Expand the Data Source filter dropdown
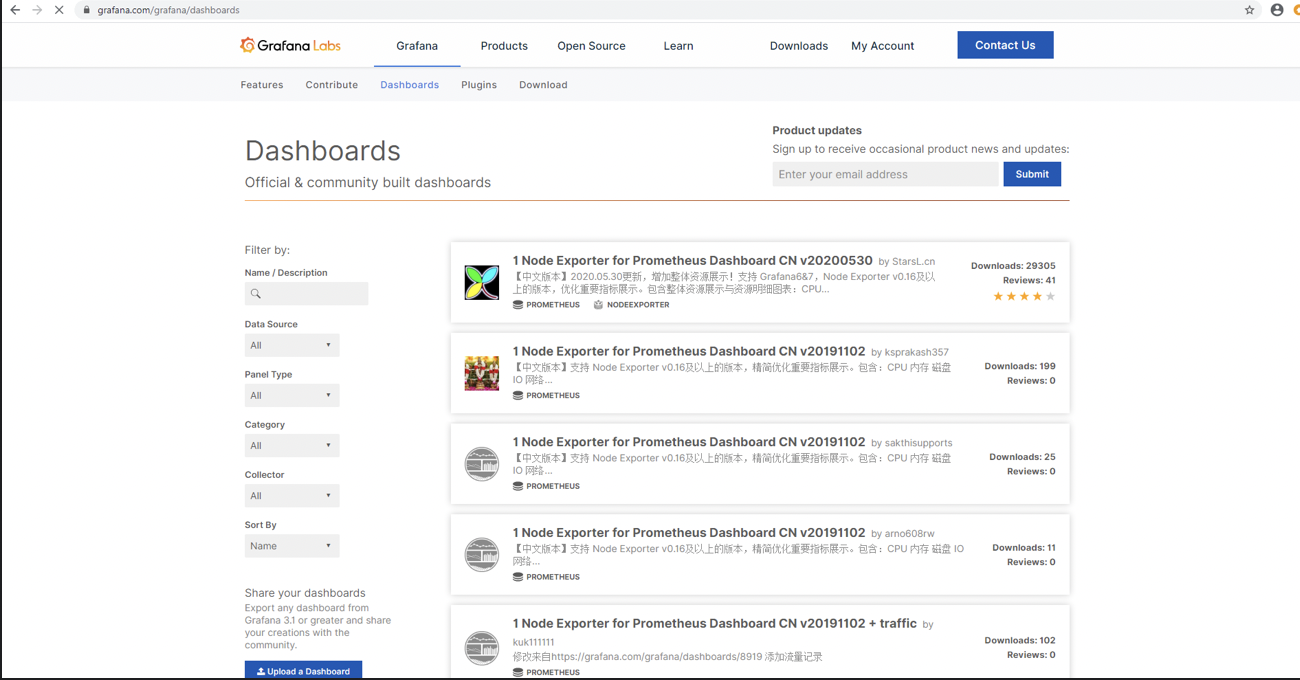This screenshot has width=1300, height=680. 292,345
